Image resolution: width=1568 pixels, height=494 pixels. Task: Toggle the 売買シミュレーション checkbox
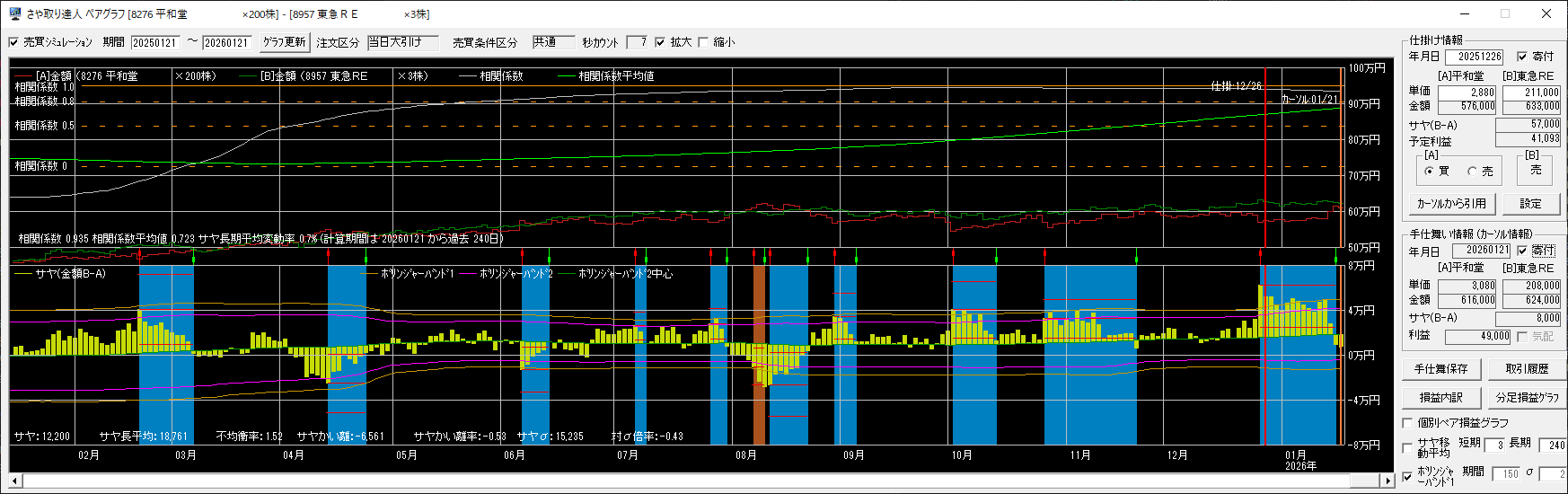pos(14,42)
